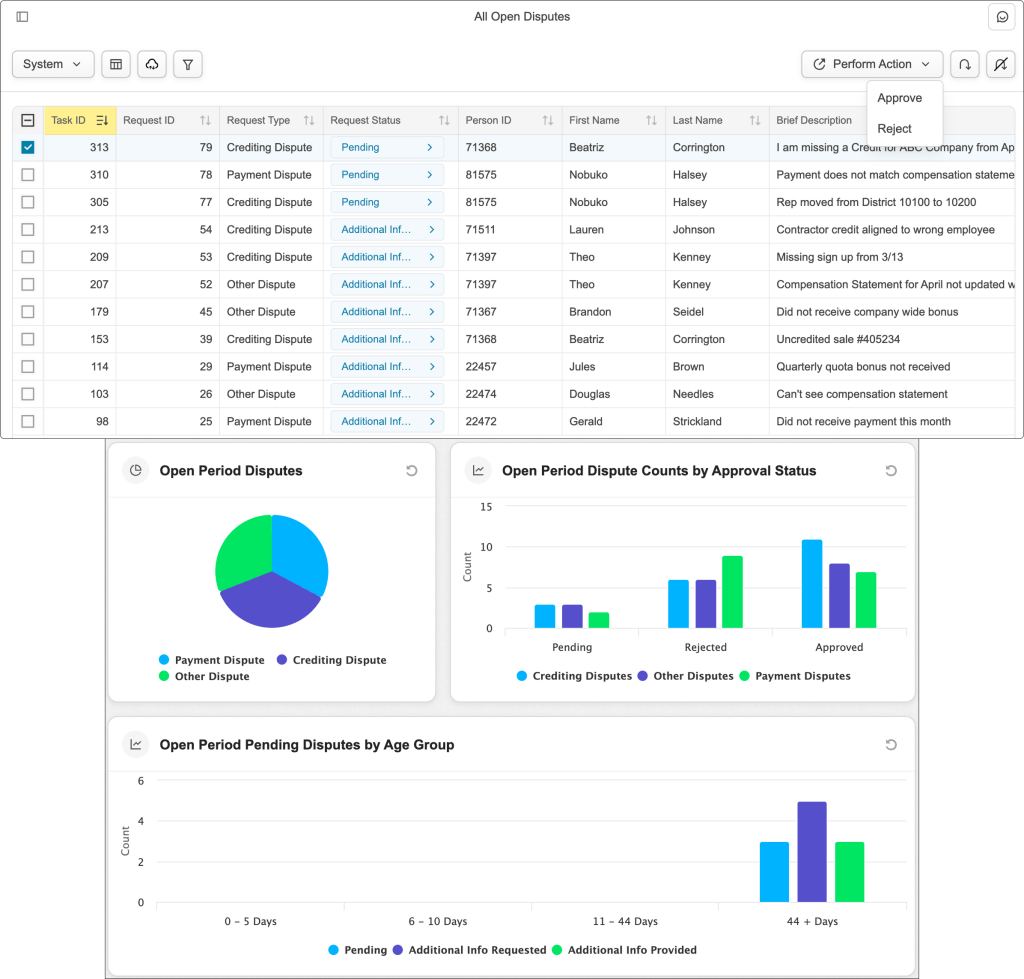This screenshot has width=1024, height=979.
Task: Open the filter funnel icon
Action: point(188,64)
